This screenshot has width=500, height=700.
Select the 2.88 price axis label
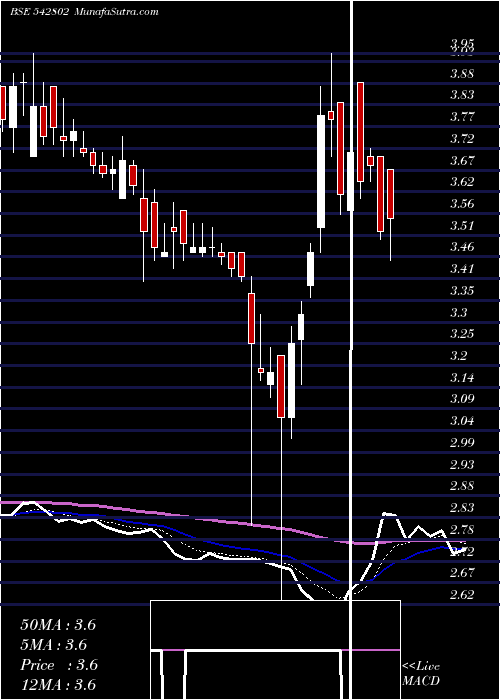click(x=462, y=486)
